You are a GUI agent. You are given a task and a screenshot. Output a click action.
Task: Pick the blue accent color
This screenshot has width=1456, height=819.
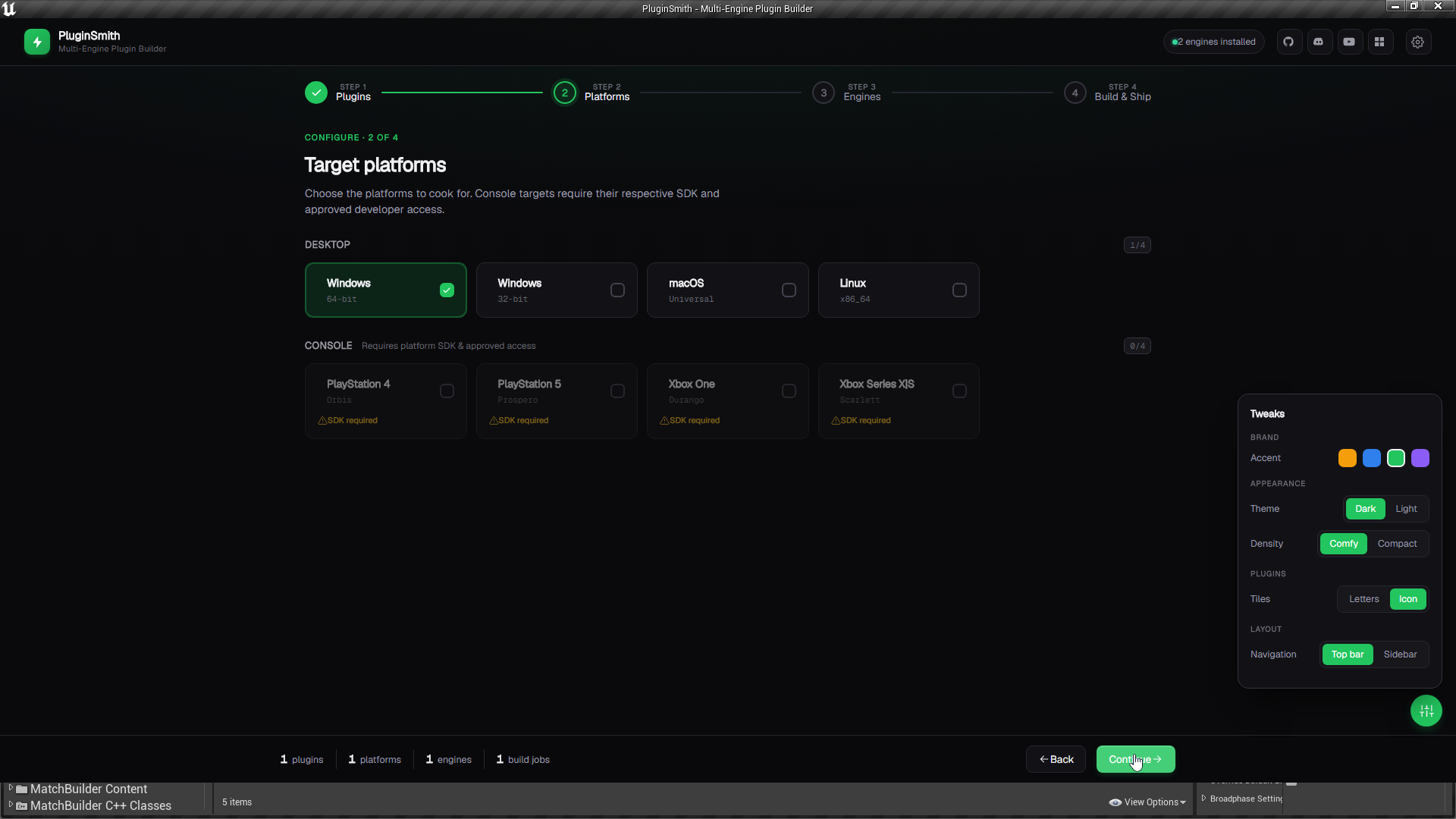pyautogui.click(x=1372, y=458)
